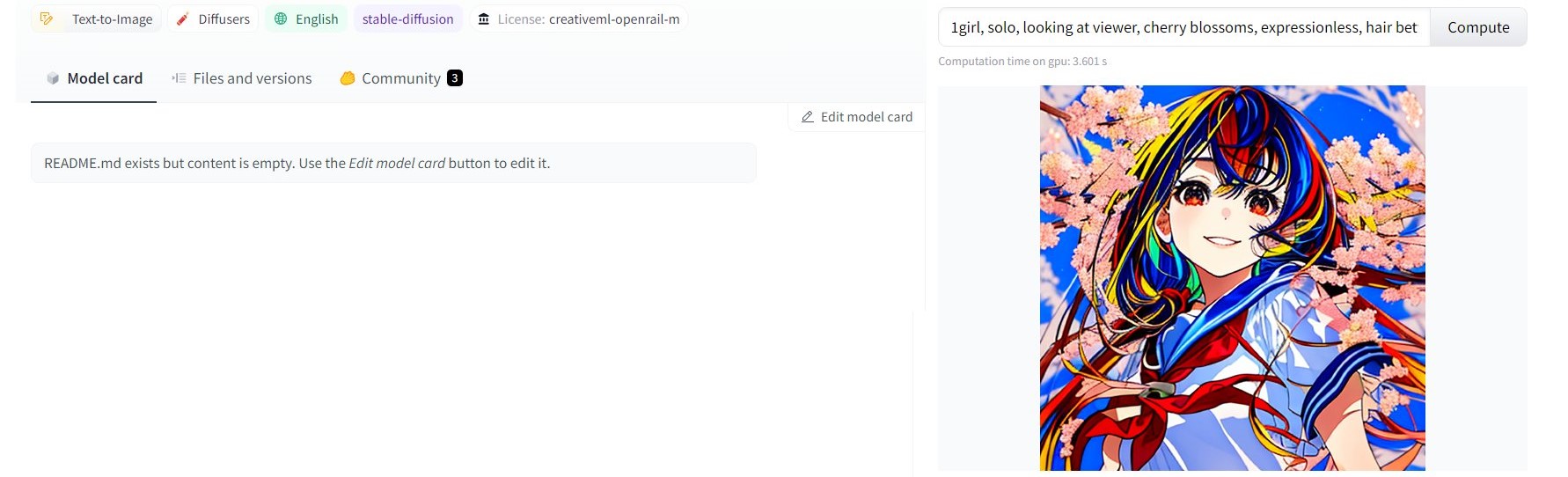Click the generated anime girl image

tap(1232, 278)
